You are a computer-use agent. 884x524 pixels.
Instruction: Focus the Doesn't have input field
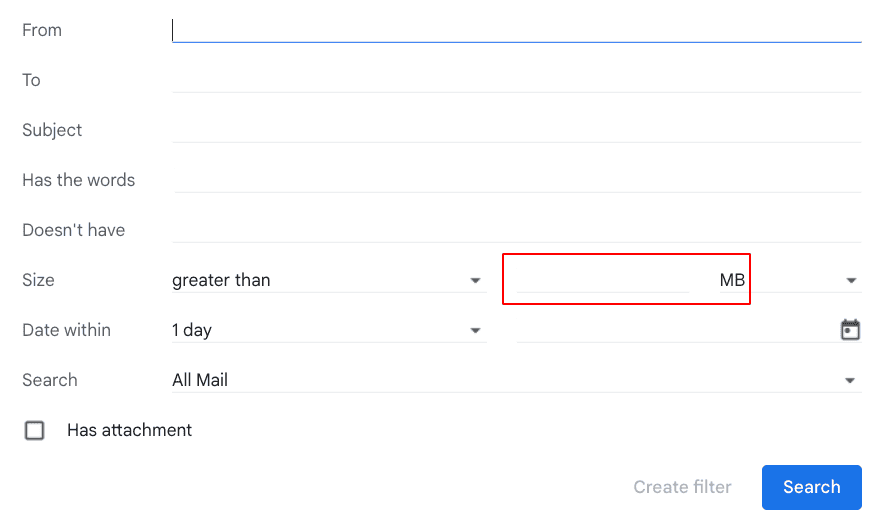tap(516, 230)
